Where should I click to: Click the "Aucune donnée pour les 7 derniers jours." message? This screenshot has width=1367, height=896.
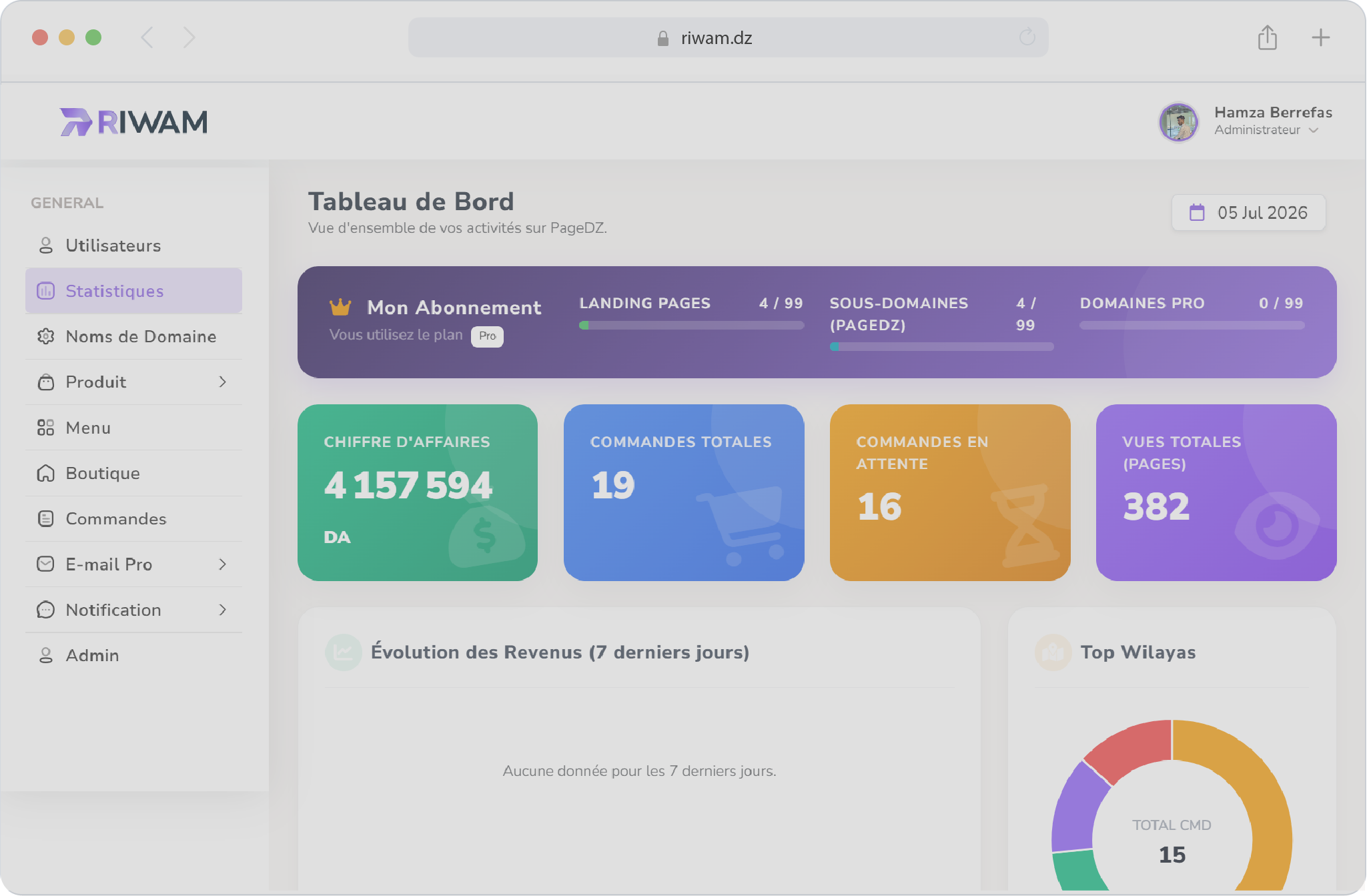(x=639, y=771)
